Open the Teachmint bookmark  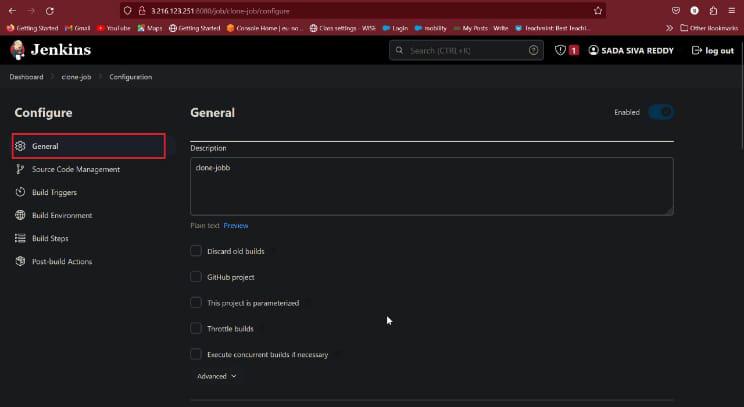point(553,28)
